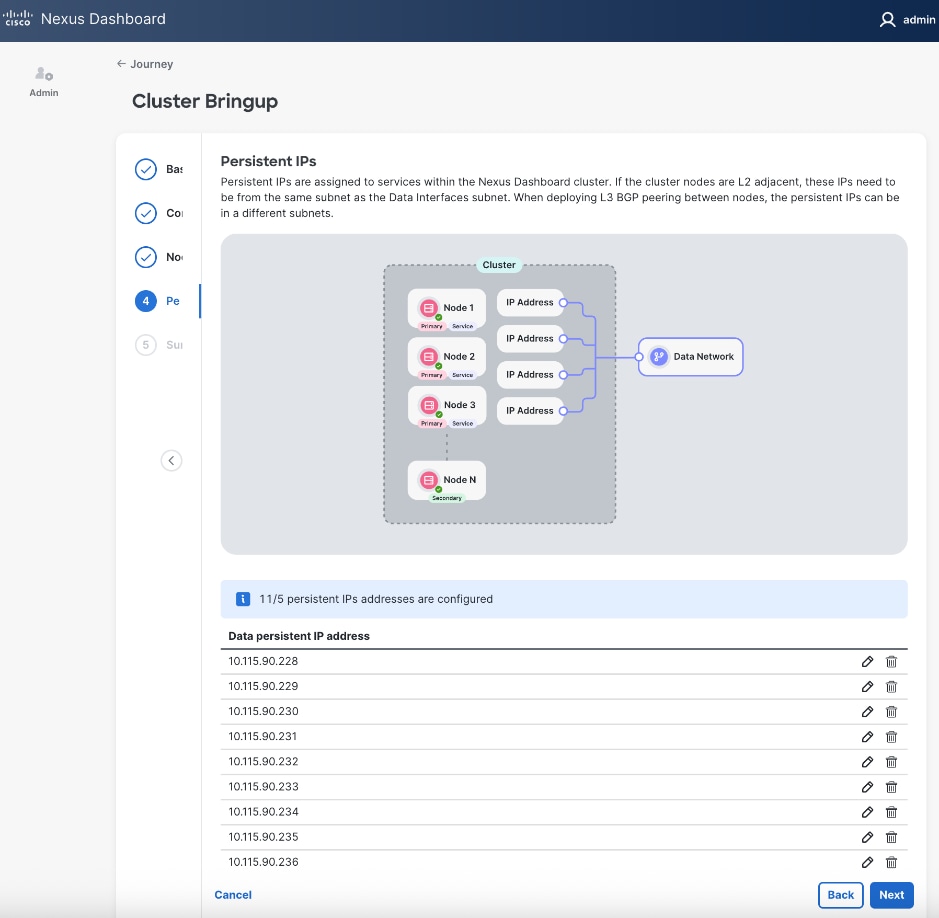Delete the 10.115.90.229 IP address
Screen dimensions: 939x918
[891, 686]
